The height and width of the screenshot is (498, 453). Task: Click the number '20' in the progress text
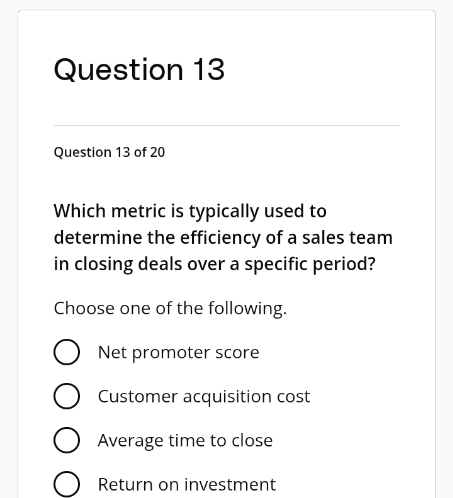157,152
